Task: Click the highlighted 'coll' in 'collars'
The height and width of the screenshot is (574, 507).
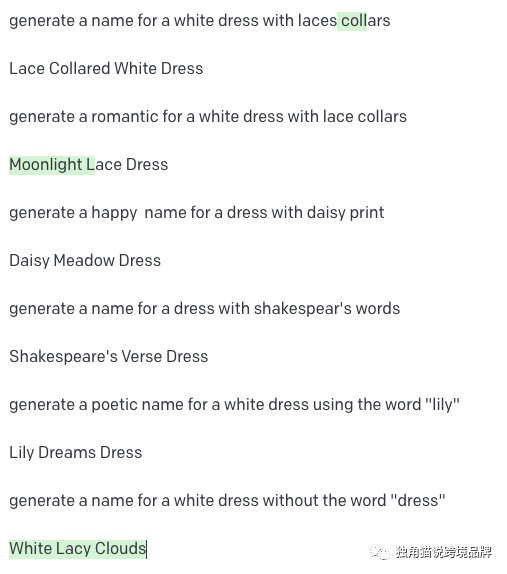Action: coord(352,21)
